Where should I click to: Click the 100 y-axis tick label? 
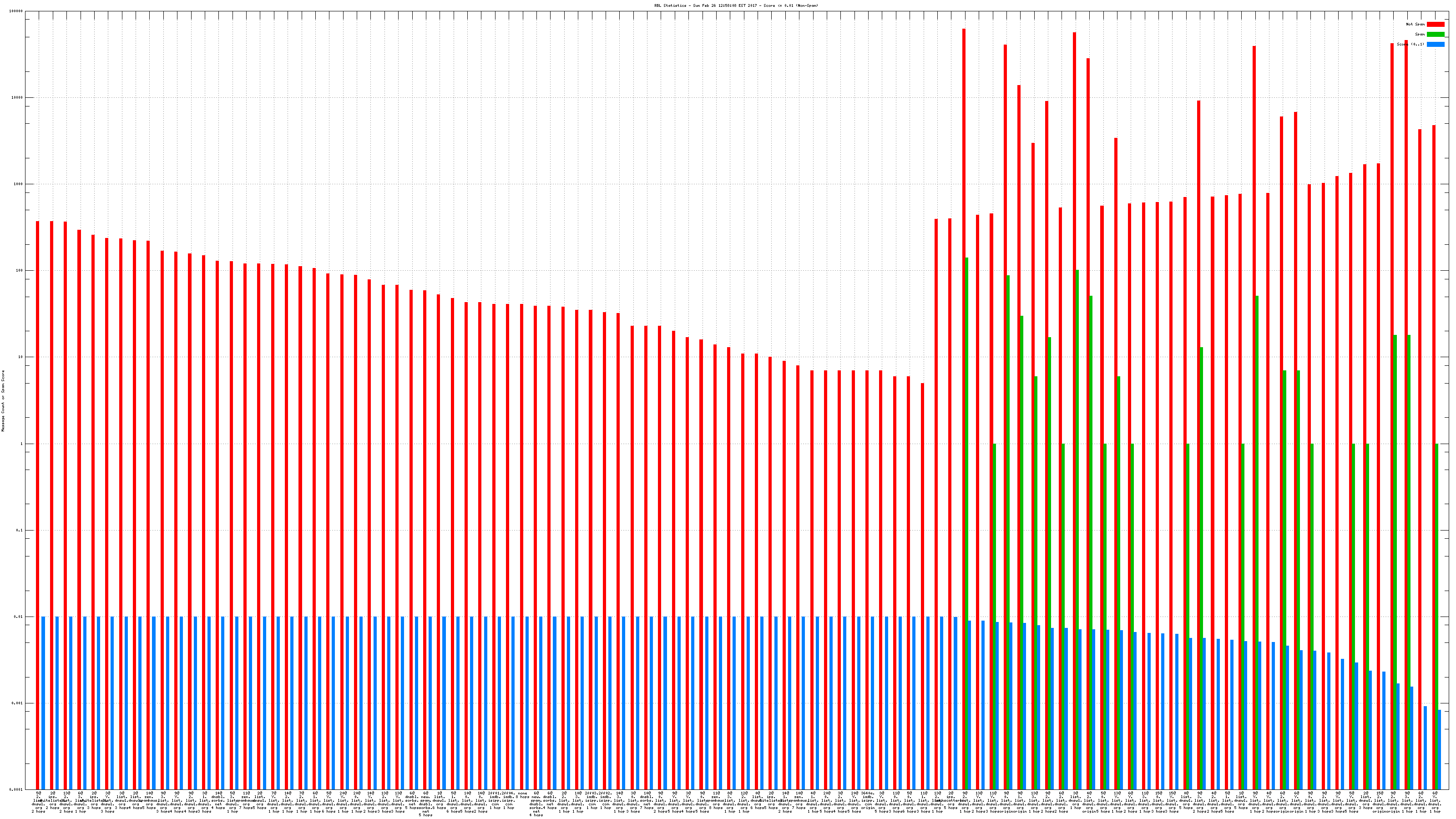[20, 271]
